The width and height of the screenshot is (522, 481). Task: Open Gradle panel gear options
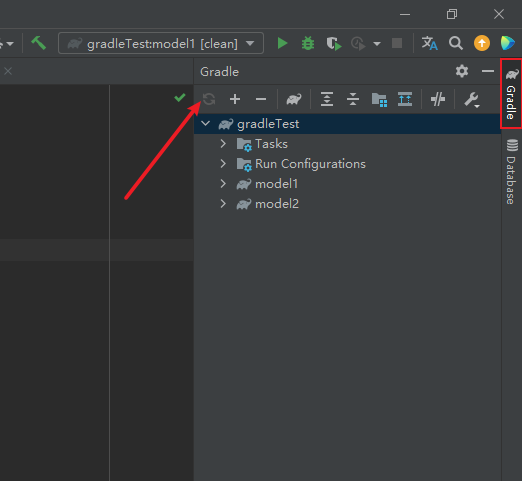(x=462, y=71)
